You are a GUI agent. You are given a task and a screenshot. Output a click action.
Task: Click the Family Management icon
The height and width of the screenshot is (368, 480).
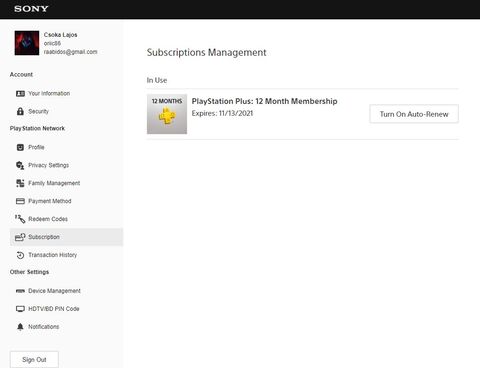(20, 183)
